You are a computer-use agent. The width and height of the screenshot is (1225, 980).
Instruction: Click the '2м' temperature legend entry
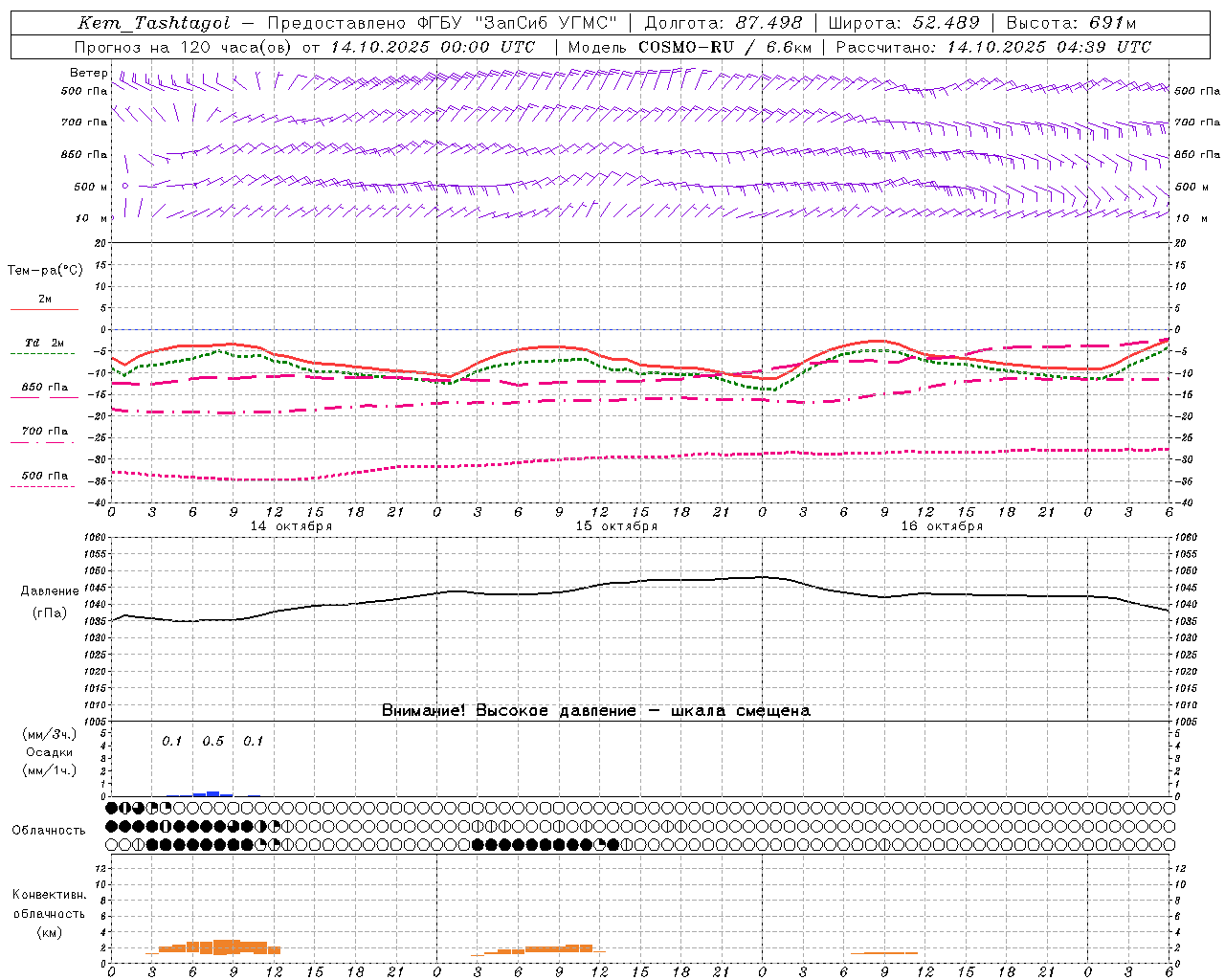click(45, 300)
